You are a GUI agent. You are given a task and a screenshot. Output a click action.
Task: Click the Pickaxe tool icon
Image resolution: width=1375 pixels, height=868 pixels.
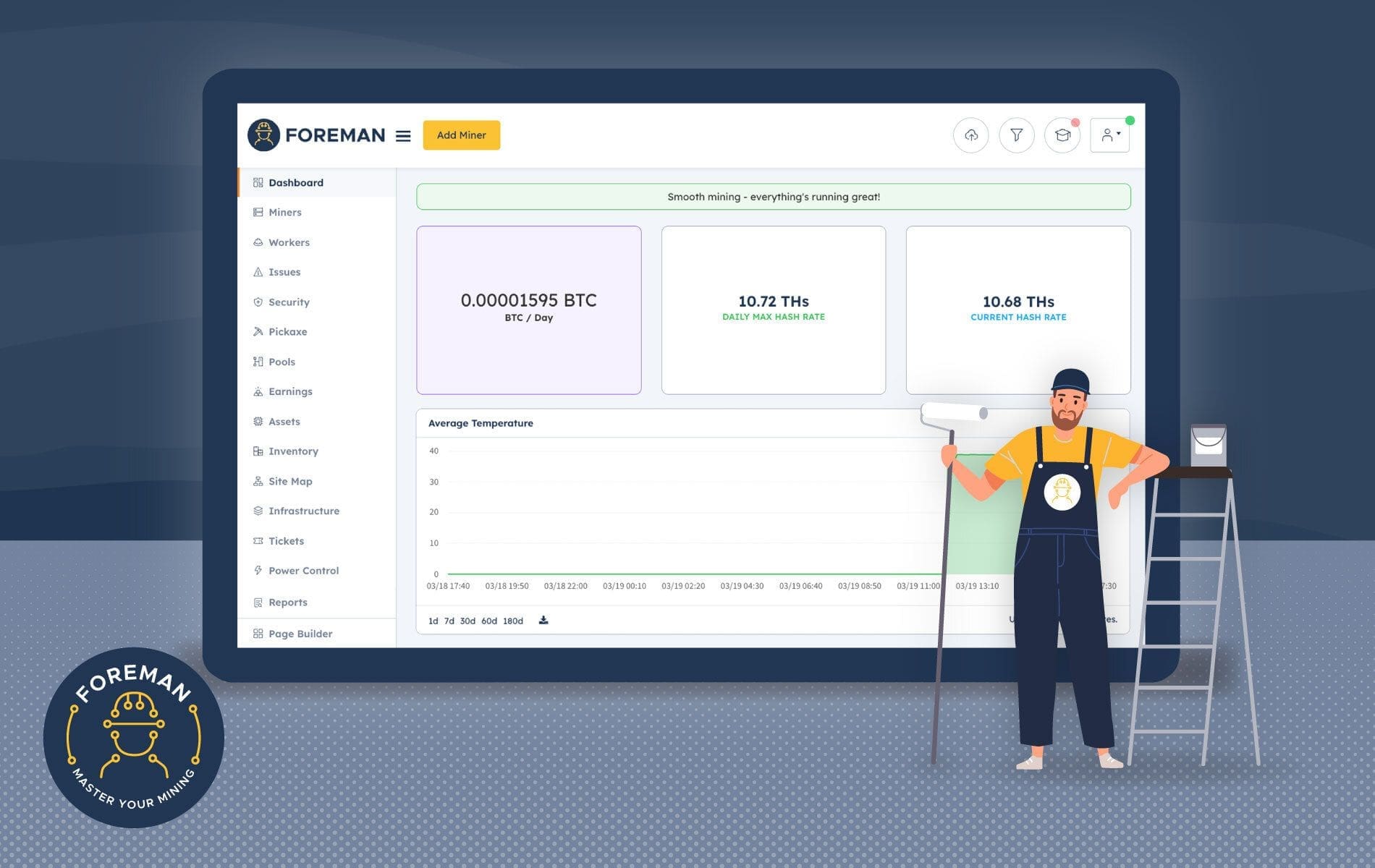[x=258, y=331]
